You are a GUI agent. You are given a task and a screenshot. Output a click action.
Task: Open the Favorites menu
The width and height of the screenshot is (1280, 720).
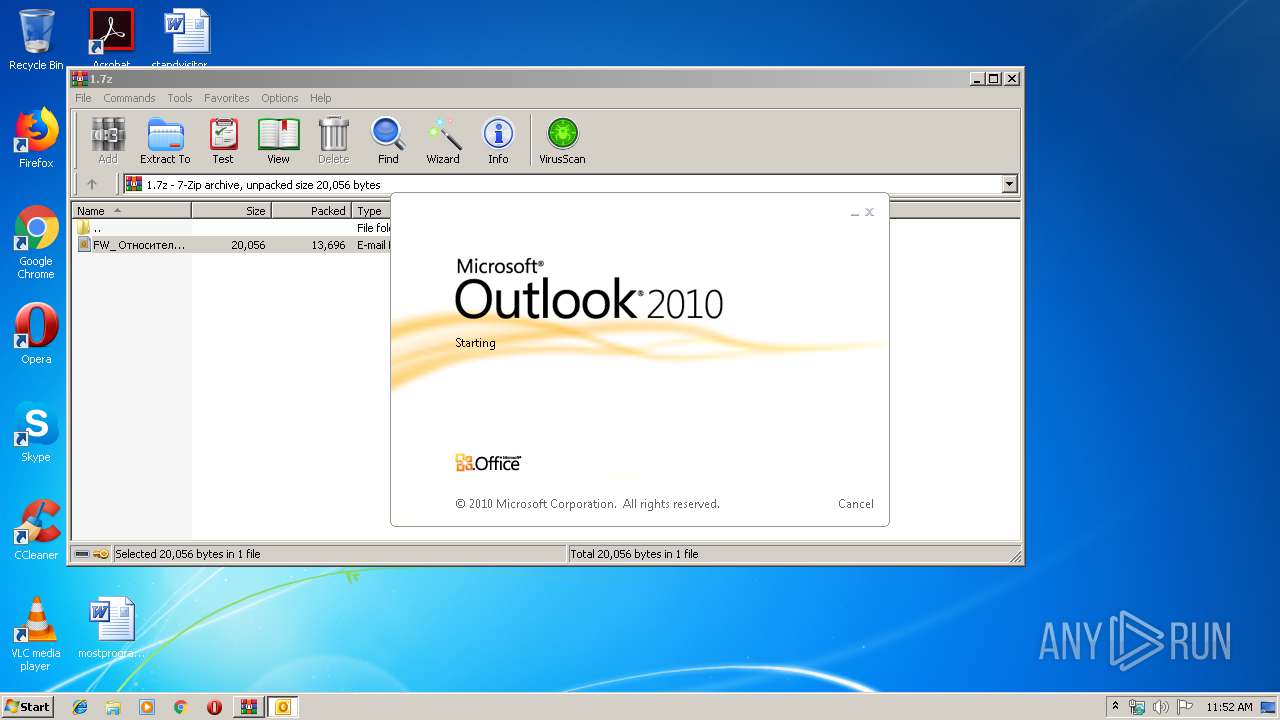227,98
